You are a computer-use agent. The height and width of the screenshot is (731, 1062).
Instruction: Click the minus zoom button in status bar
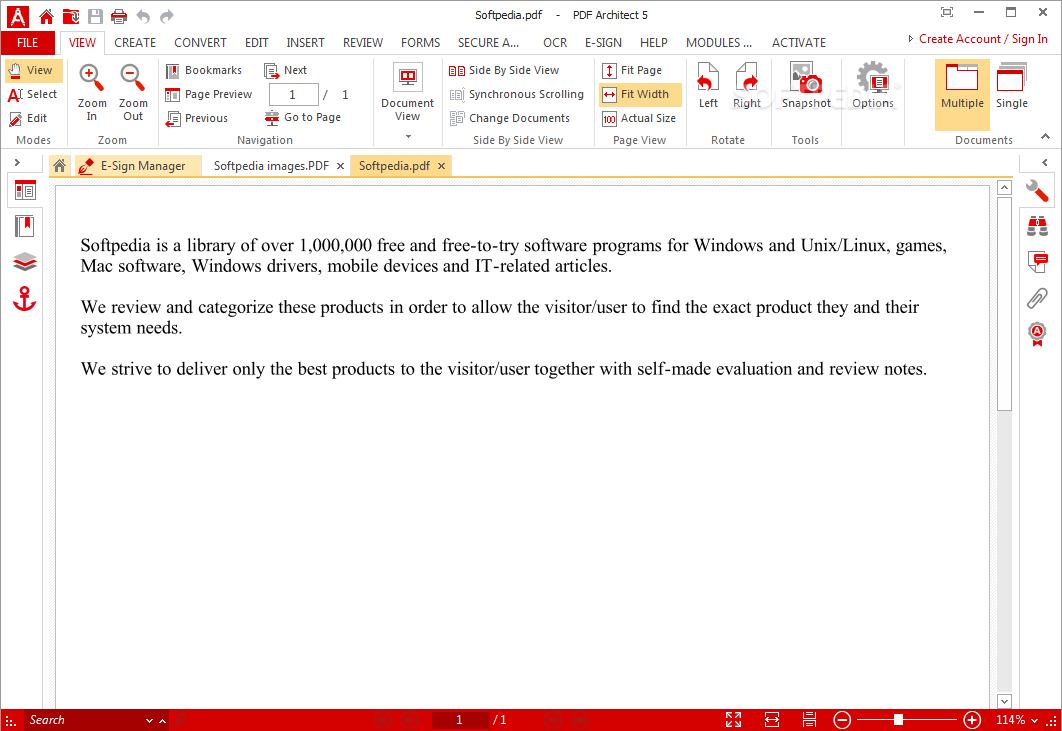coord(842,719)
